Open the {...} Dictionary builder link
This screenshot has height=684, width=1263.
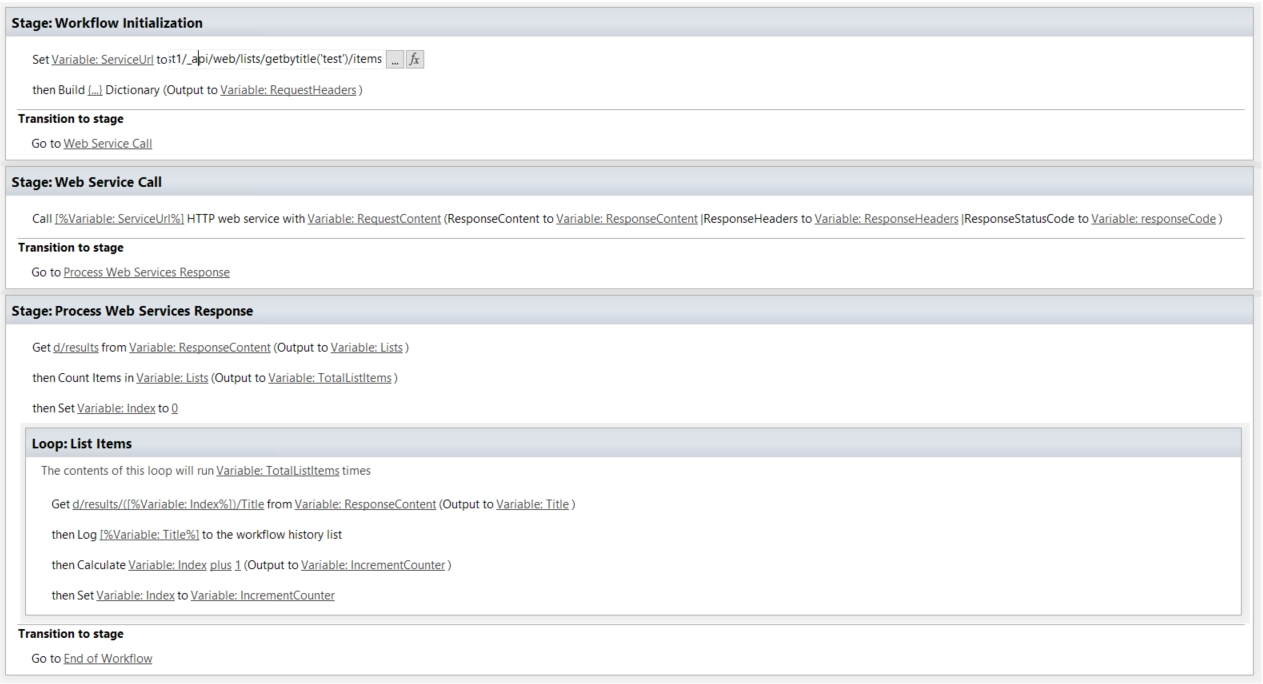coord(96,91)
